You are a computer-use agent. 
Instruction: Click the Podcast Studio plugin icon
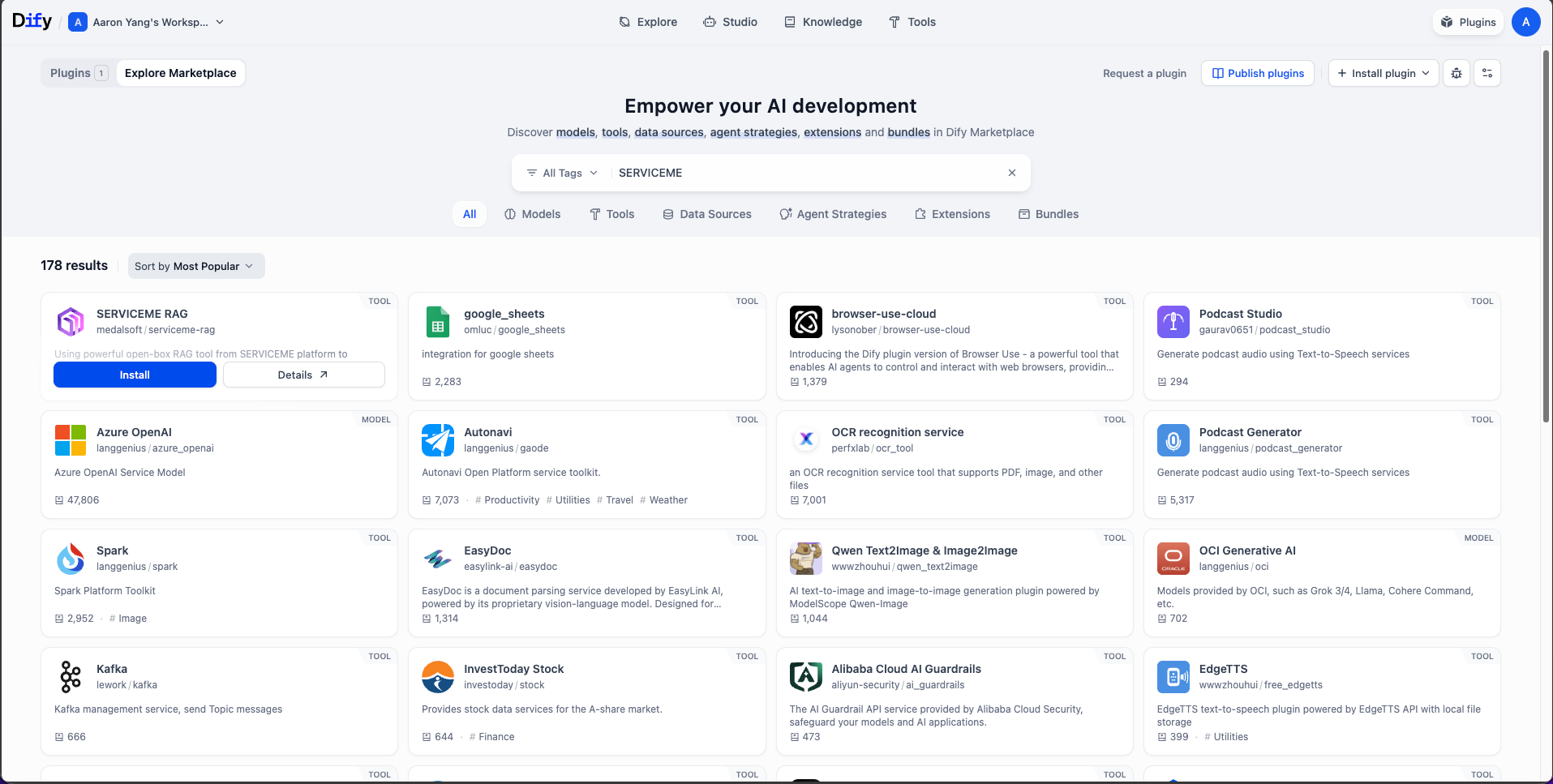[1173, 322]
